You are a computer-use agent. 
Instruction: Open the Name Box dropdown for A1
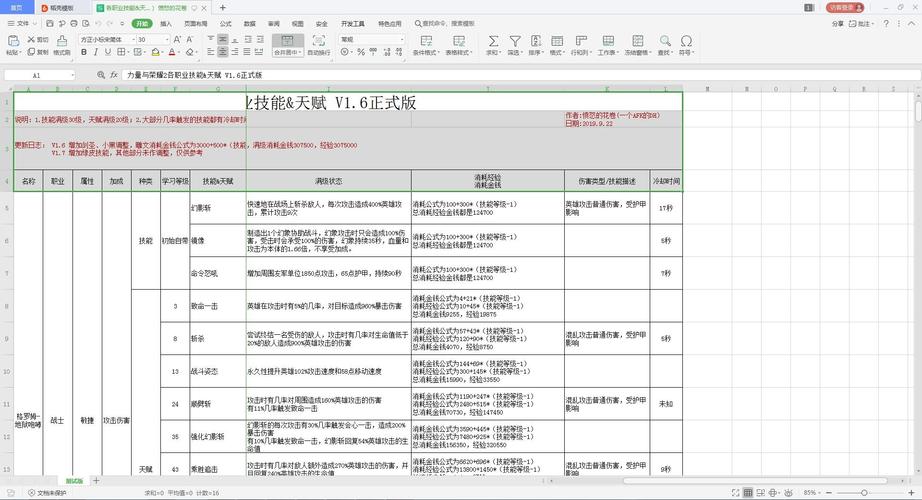pos(72,75)
